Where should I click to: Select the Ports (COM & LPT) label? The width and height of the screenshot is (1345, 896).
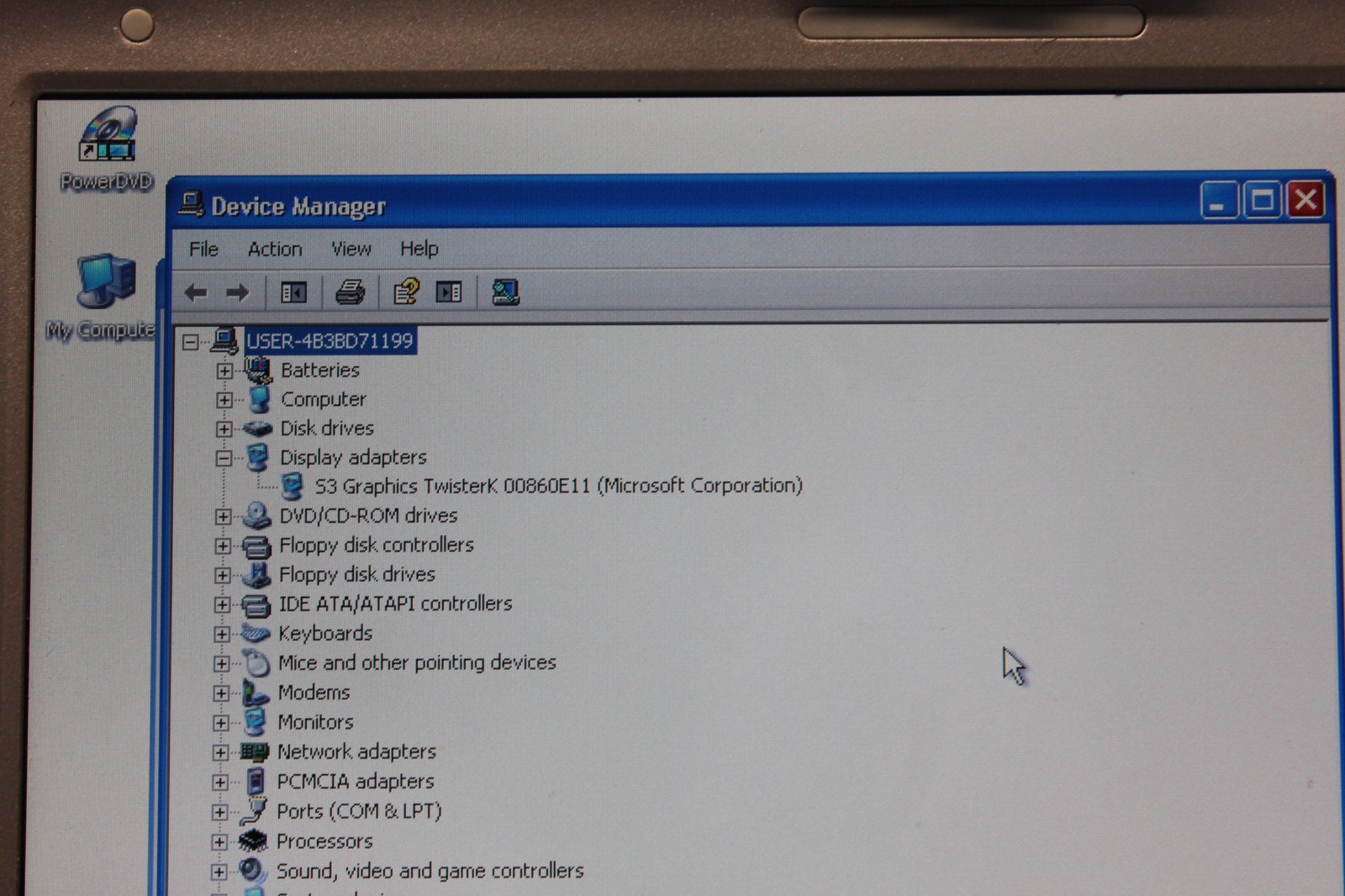coord(360,811)
